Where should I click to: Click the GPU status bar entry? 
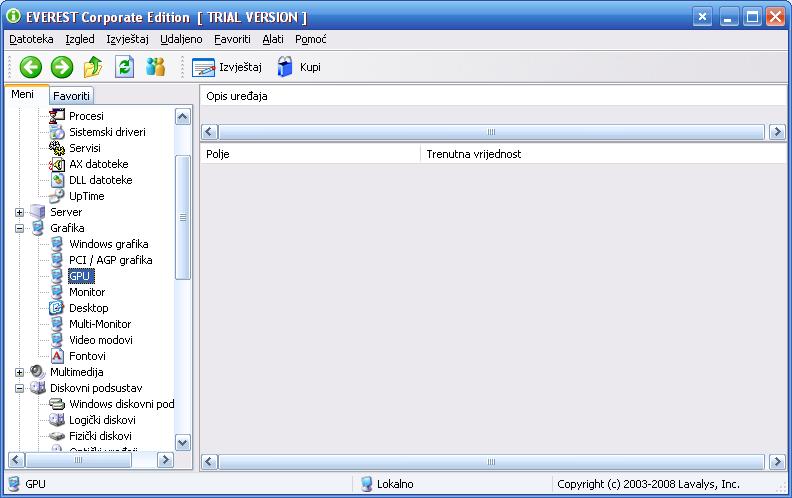pyautogui.click(x=35, y=484)
